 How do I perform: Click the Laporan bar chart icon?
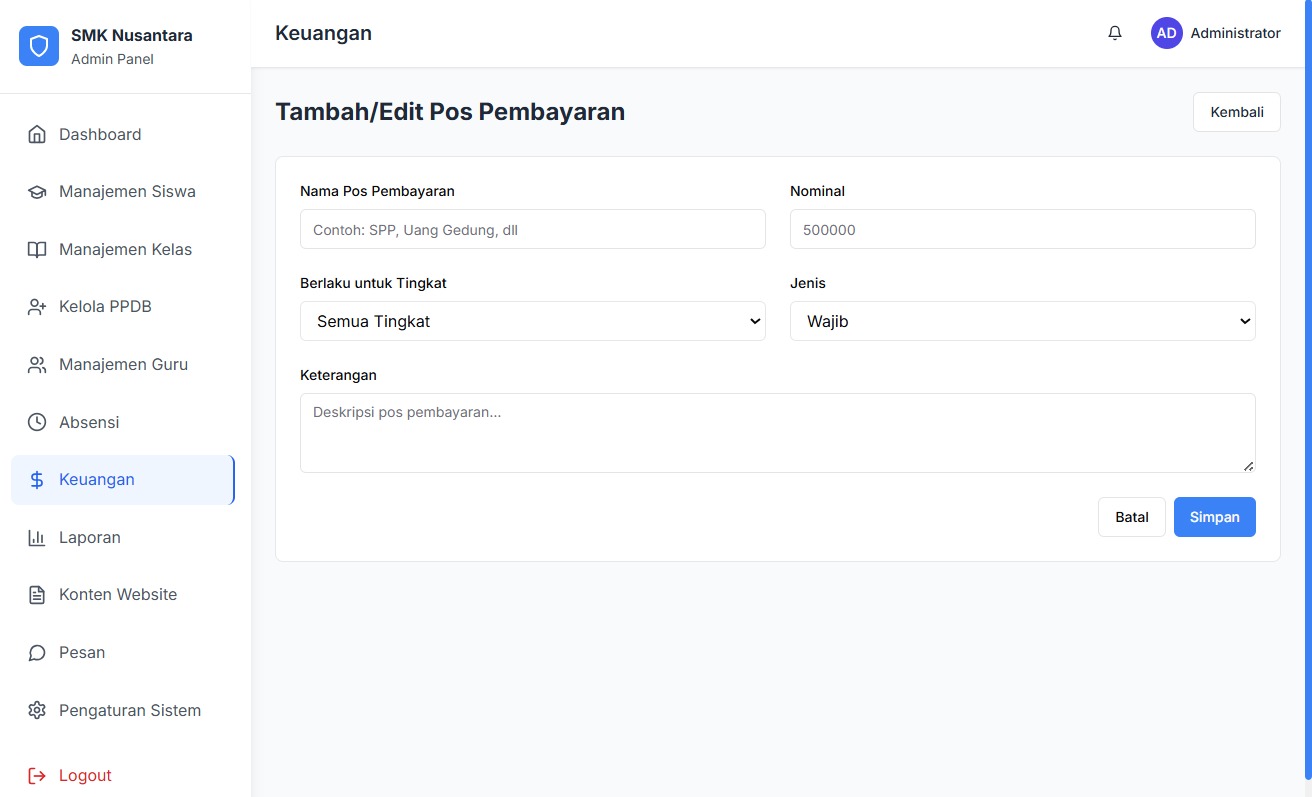[37, 538]
